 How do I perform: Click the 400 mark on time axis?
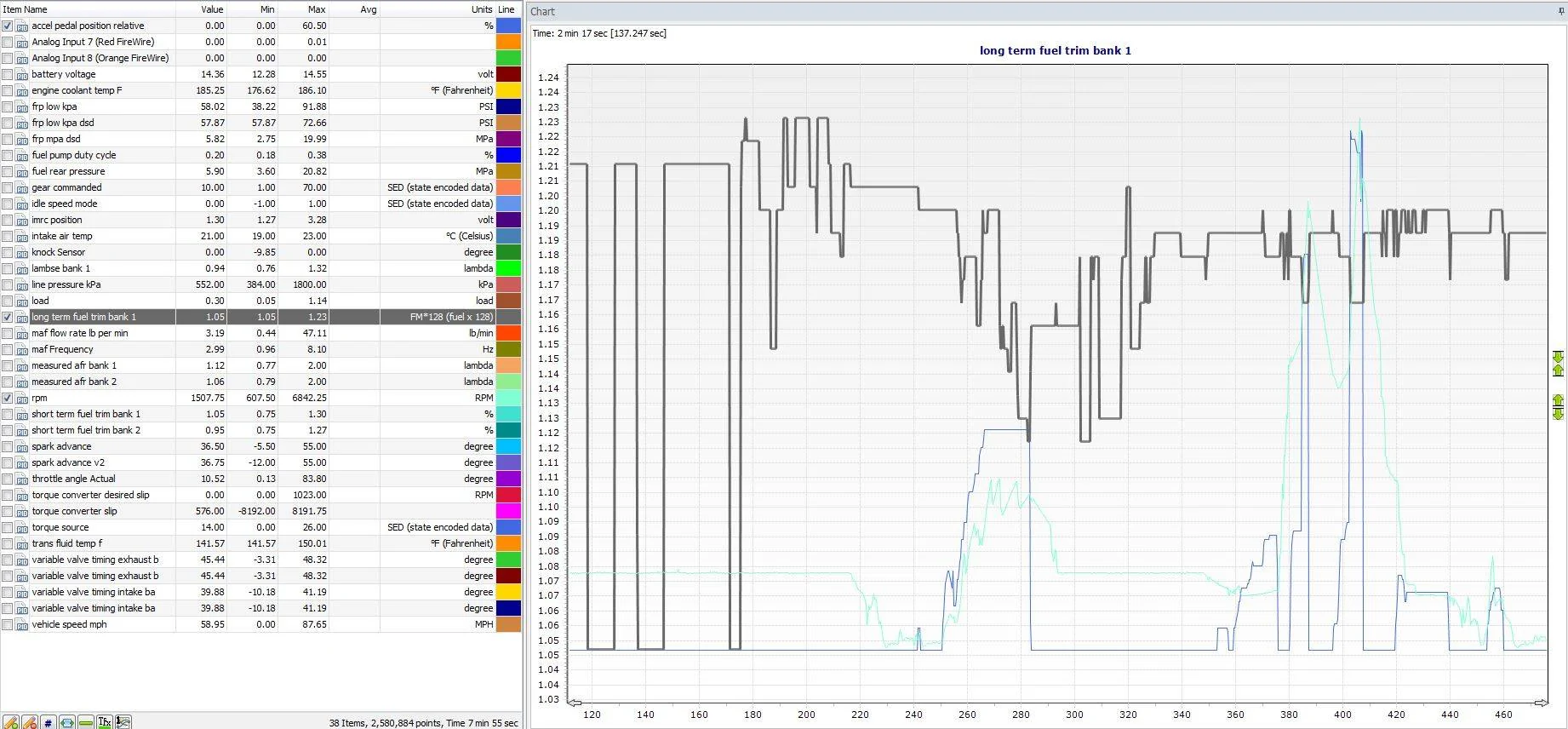1342,715
